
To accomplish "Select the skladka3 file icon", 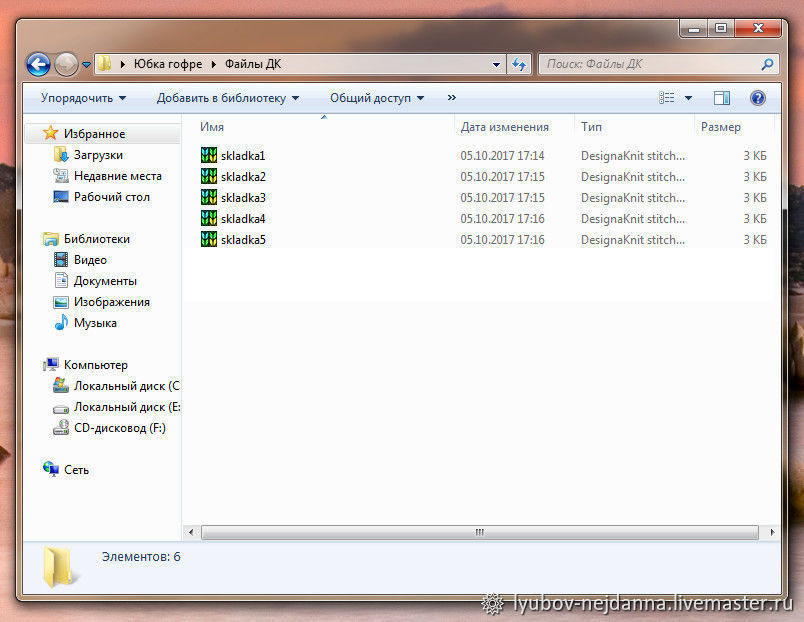I will pos(209,197).
